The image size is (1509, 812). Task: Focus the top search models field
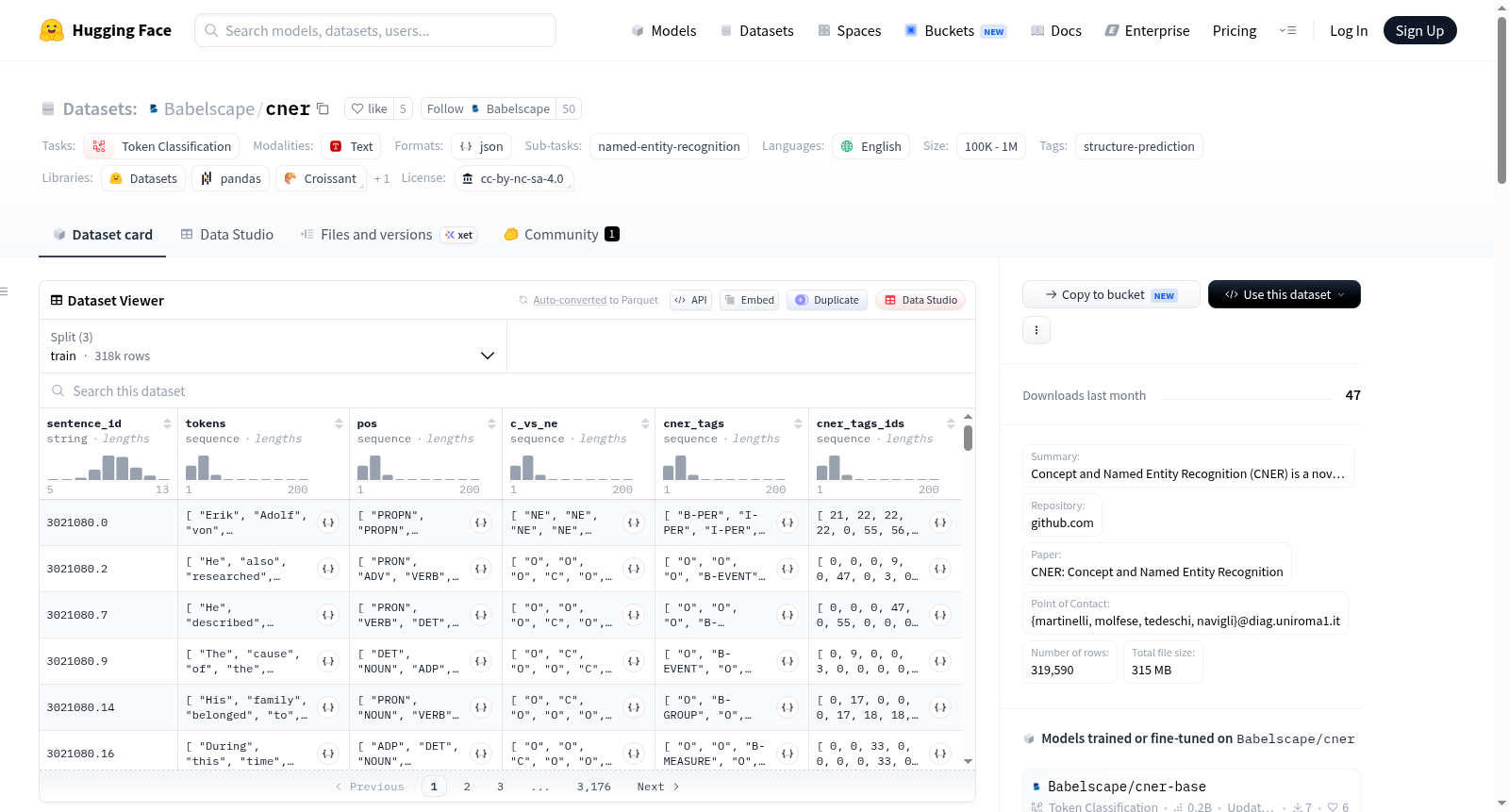click(375, 30)
